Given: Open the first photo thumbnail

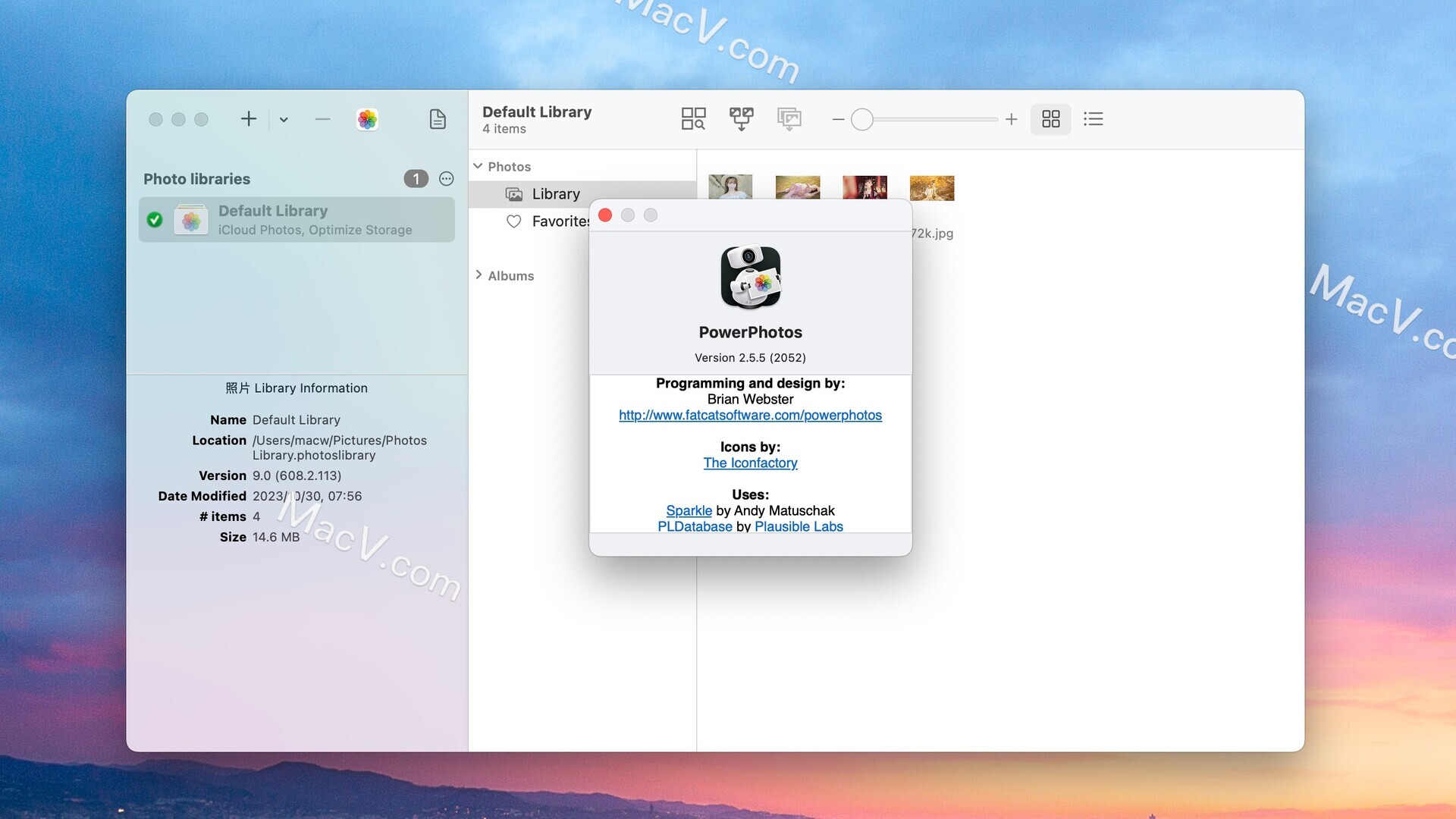Looking at the screenshot, I should click(730, 187).
